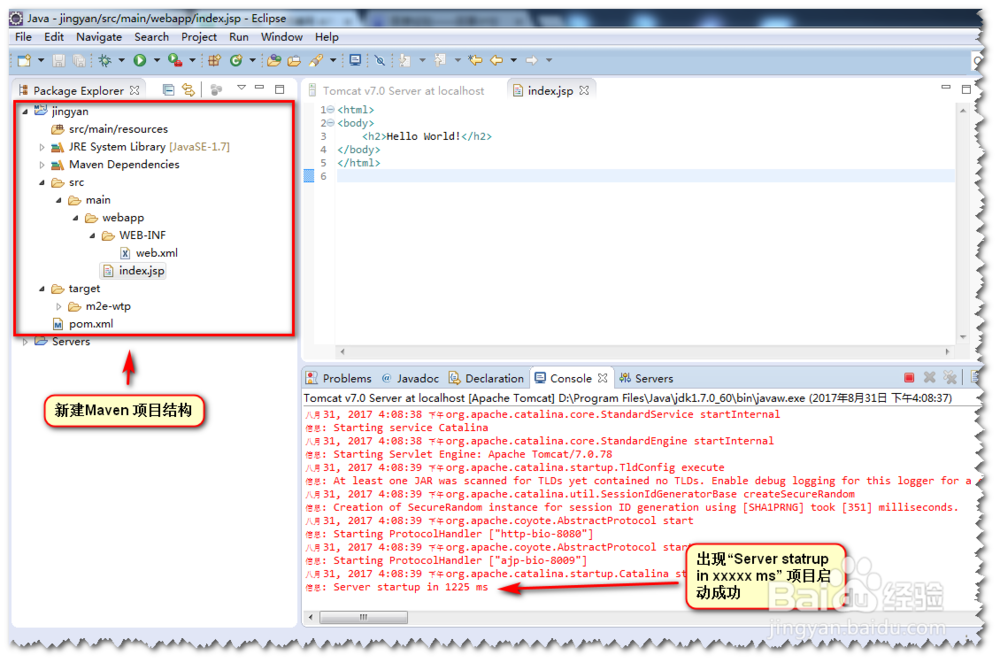Screen dimensions: 1000x663
Task: Click the Next Annotation icon
Action: [404, 61]
